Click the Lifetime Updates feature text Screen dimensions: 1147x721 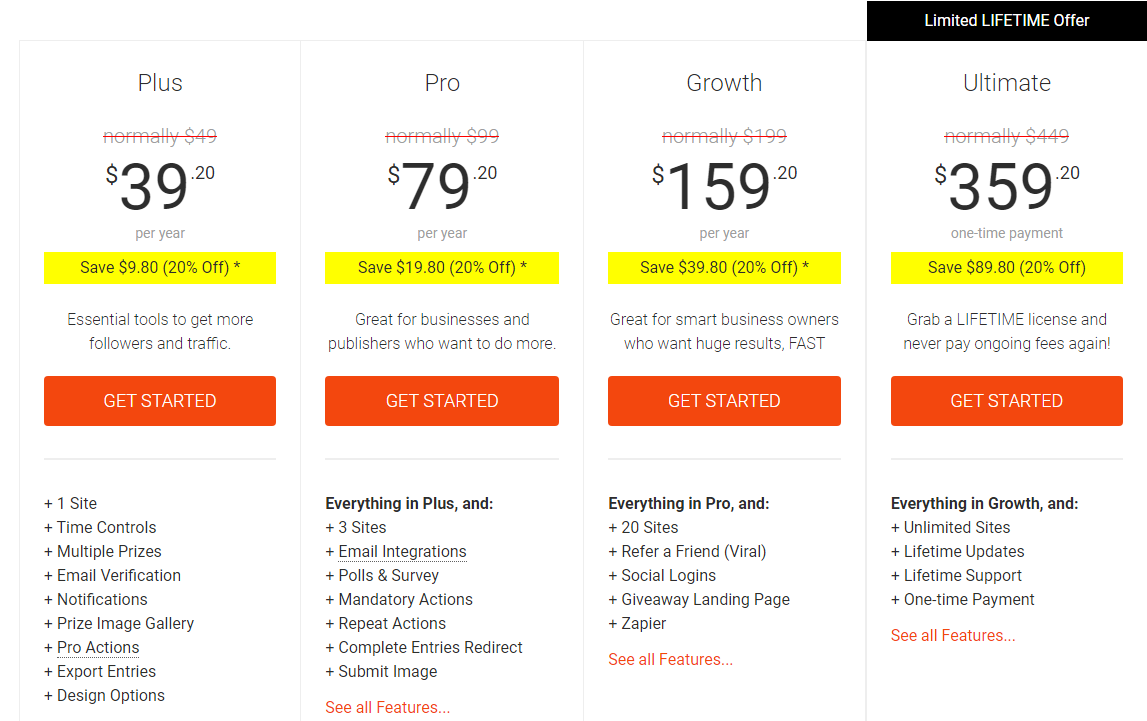[x=963, y=551]
